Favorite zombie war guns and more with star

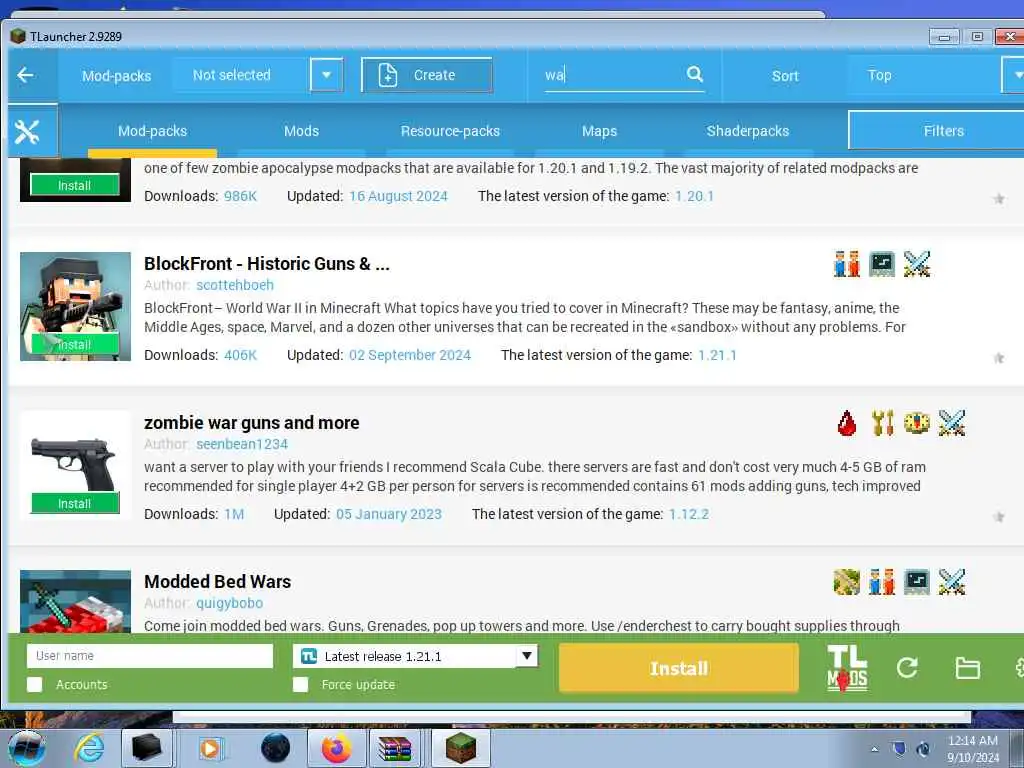[x=999, y=517]
